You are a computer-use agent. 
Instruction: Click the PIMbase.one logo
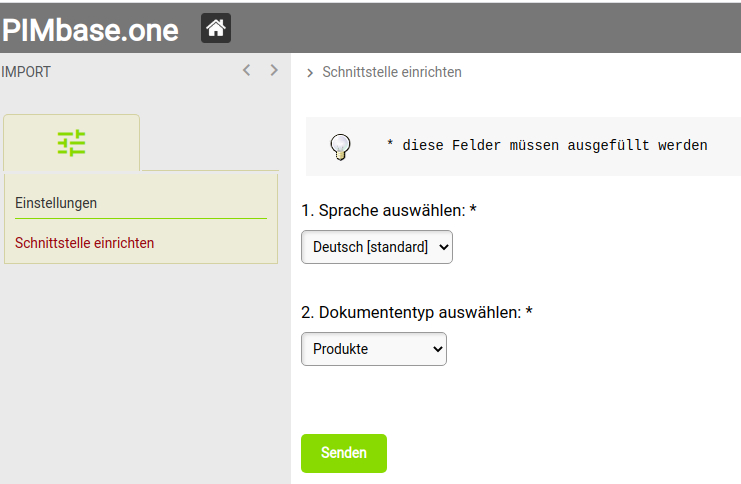(90, 30)
